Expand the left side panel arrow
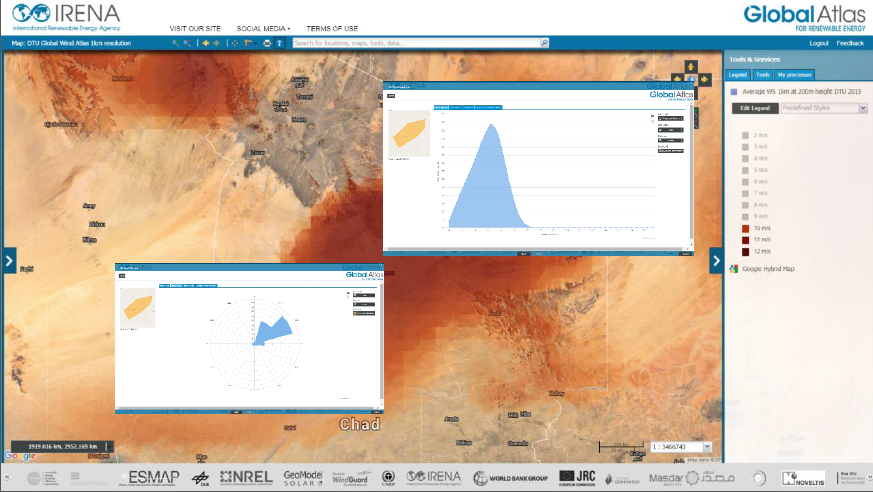Viewport: 873px width, 492px height. (8, 261)
